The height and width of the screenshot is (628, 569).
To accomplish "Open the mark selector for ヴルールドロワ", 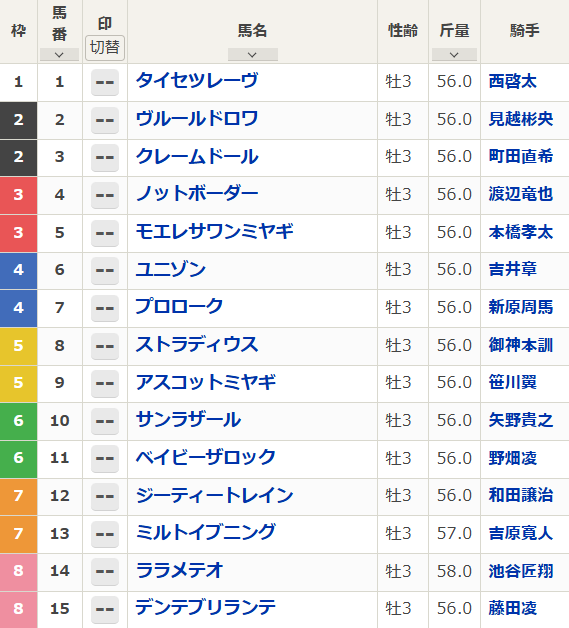I will click(x=105, y=120).
